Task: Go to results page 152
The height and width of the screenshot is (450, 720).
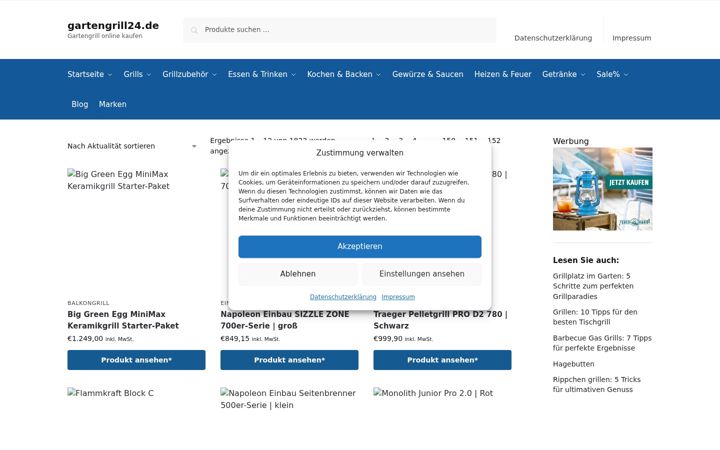Action: click(x=494, y=141)
